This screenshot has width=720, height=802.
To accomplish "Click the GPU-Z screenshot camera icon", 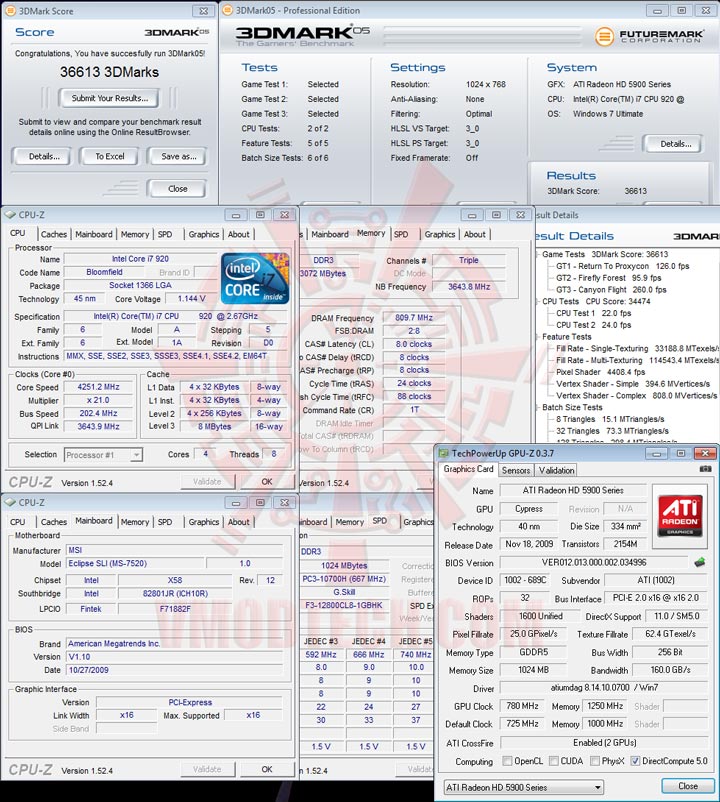I will click(705, 469).
